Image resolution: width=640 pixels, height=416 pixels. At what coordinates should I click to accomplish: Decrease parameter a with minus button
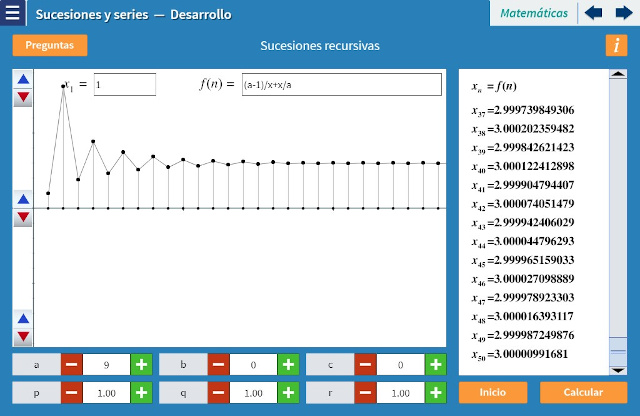[72, 365]
